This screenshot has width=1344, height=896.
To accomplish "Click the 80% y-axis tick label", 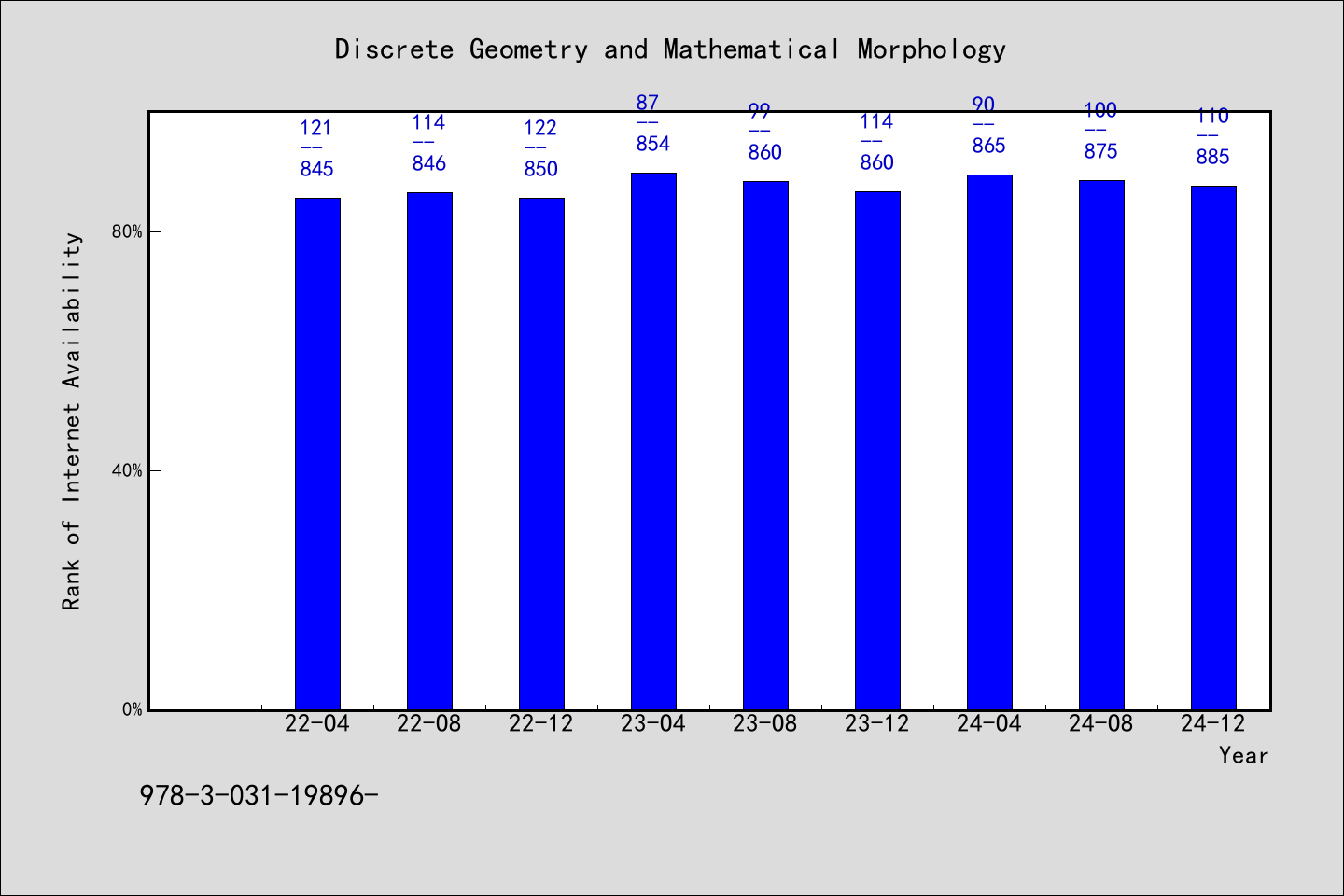I will (127, 231).
